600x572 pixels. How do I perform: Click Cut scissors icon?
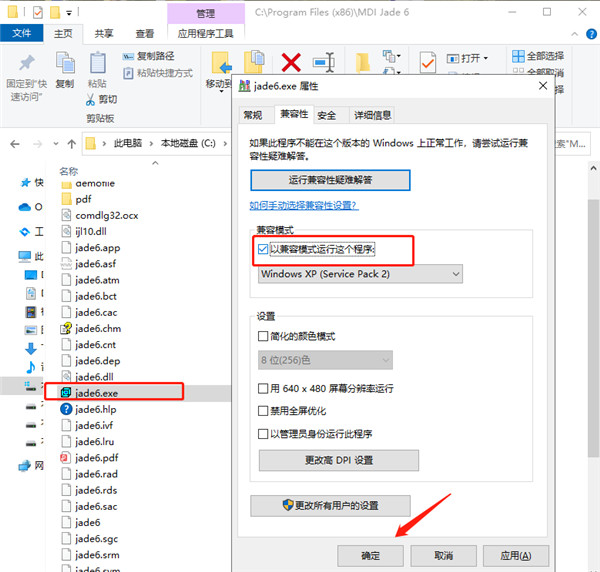point(90,99)
